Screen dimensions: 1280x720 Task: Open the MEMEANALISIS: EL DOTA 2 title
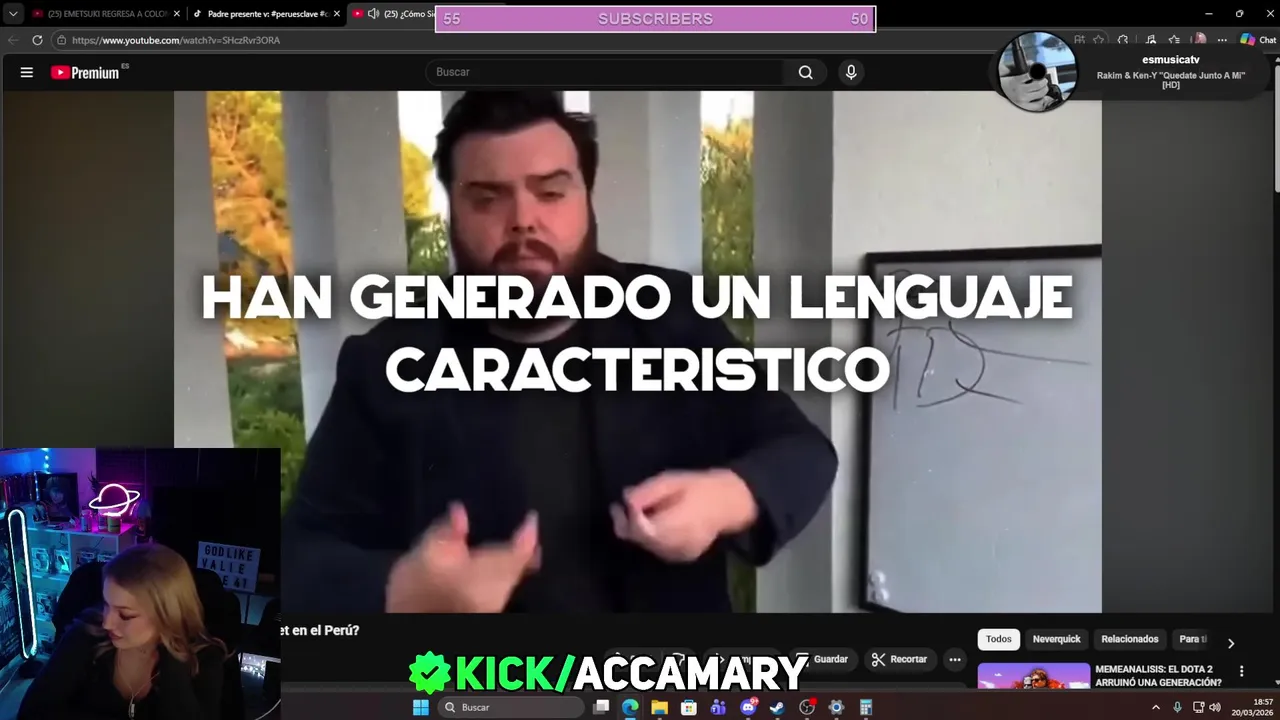(1158, 676)
